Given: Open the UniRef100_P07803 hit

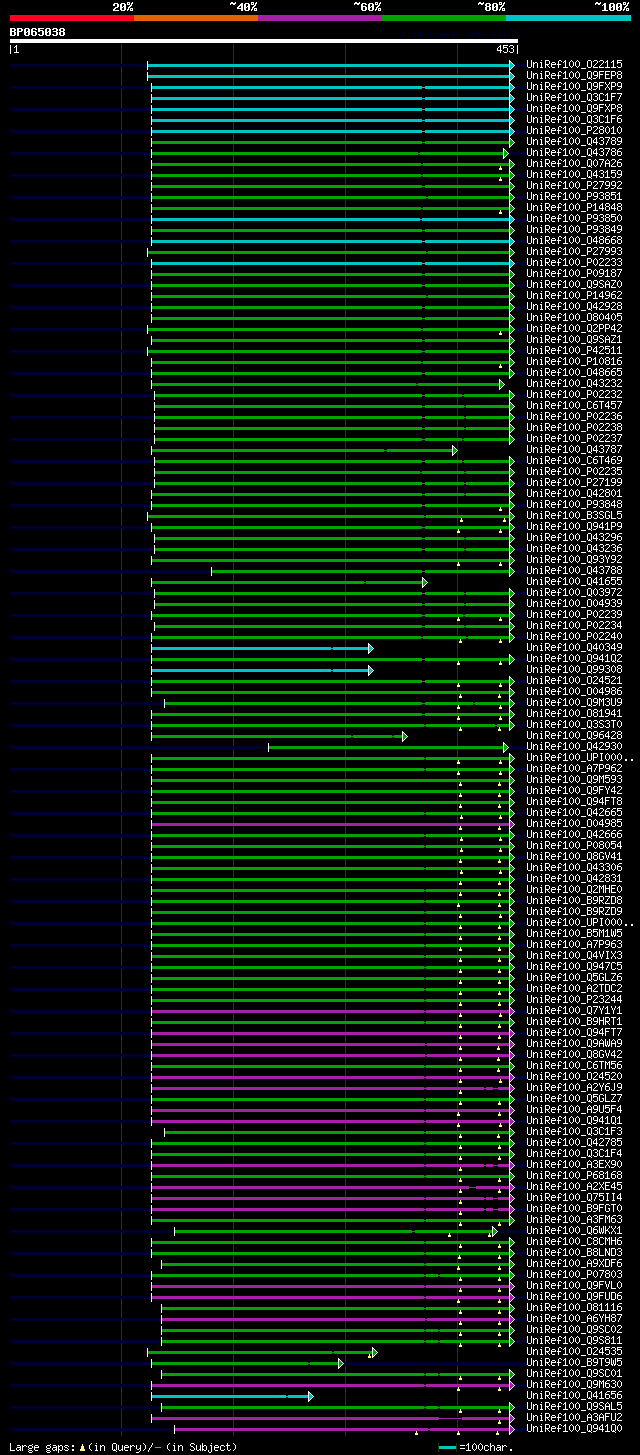Looking at the screenshot, I should pos(574,1275).
